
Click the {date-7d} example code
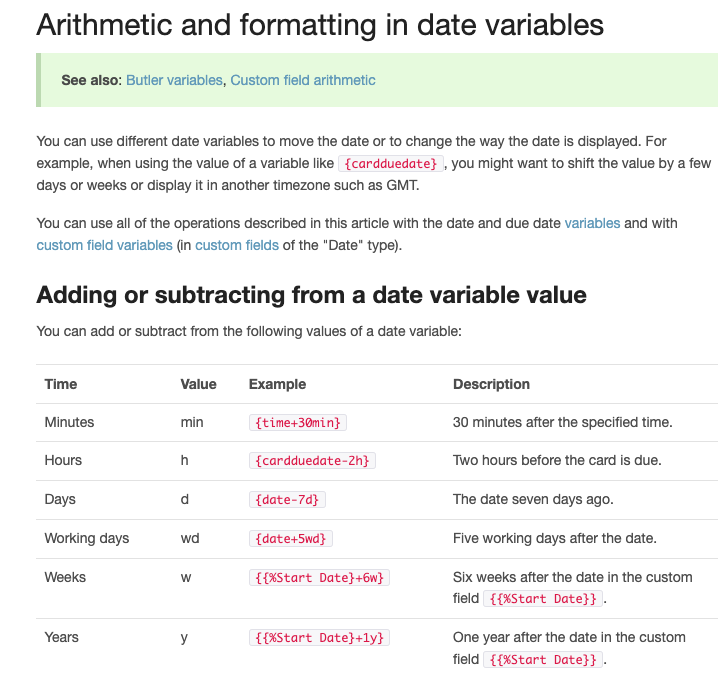pos(287,500)
